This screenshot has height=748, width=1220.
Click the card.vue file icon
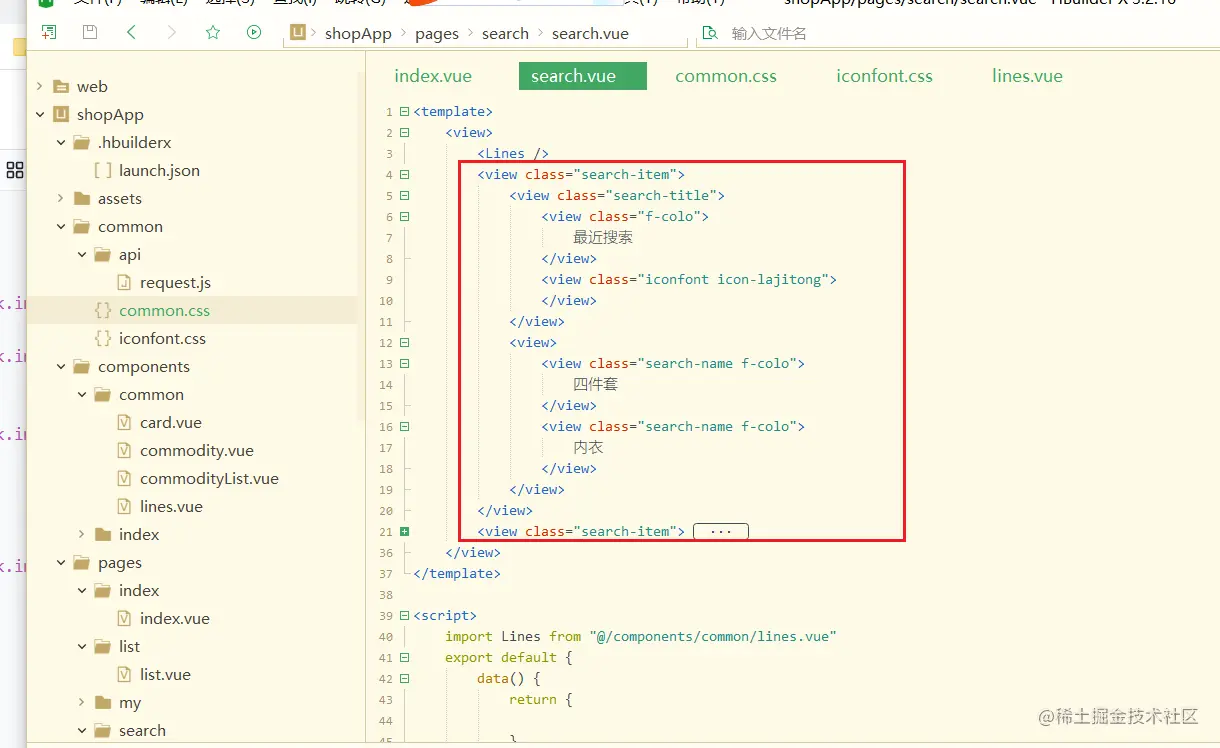pyautogui.click(x=124, y=422)
